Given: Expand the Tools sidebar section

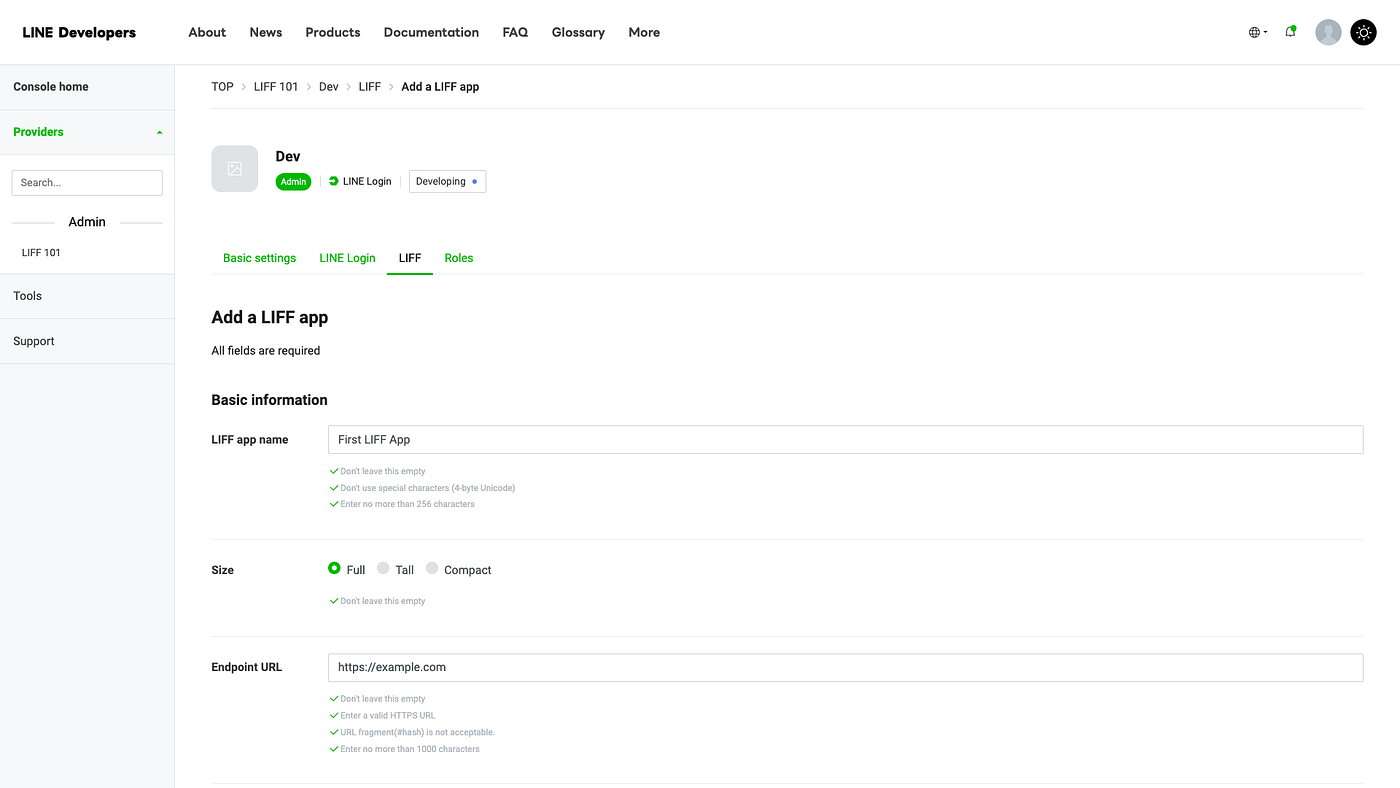Looking at the screenshot, I should tap(87, 296).
